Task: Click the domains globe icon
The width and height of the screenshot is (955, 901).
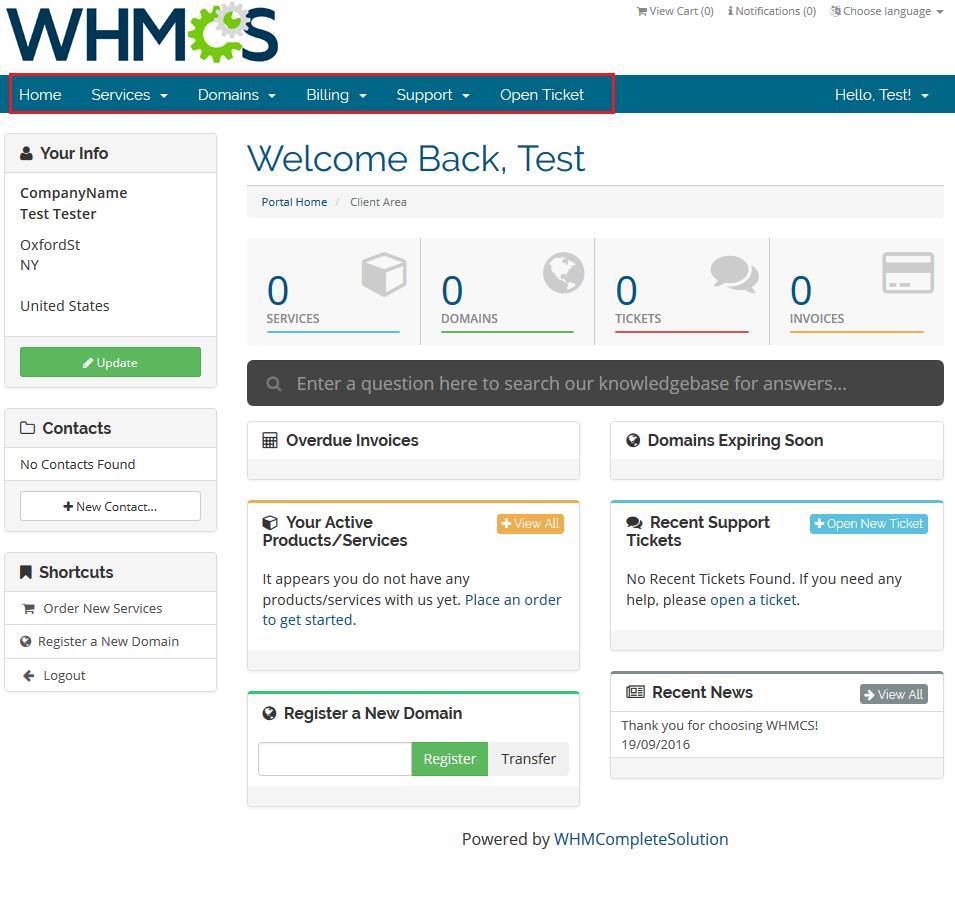Action: [x=563, y=273]
